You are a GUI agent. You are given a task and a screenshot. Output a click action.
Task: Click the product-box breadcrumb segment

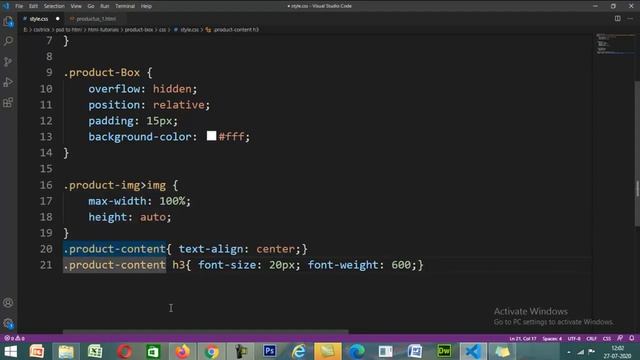(x=139, y=30)
